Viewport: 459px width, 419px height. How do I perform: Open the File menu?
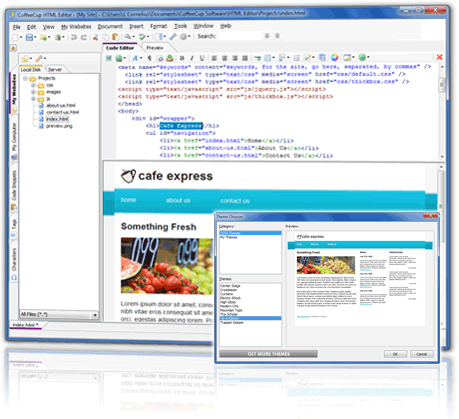point(16,27)
